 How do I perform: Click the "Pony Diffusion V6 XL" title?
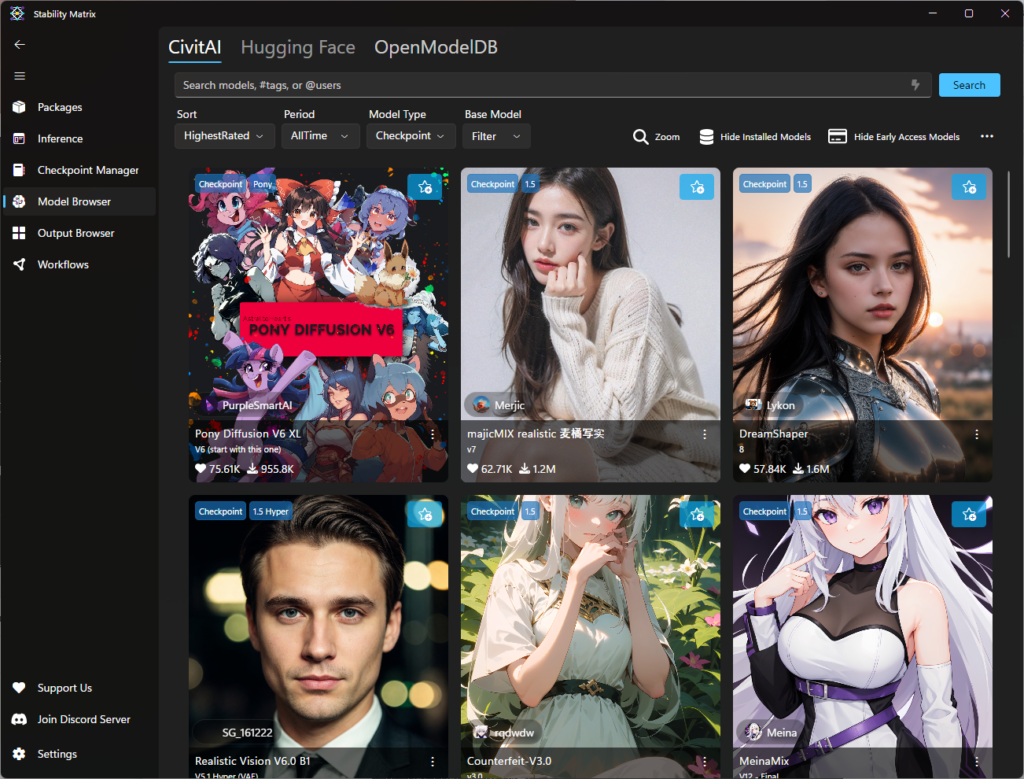click(x=248, y=434)
